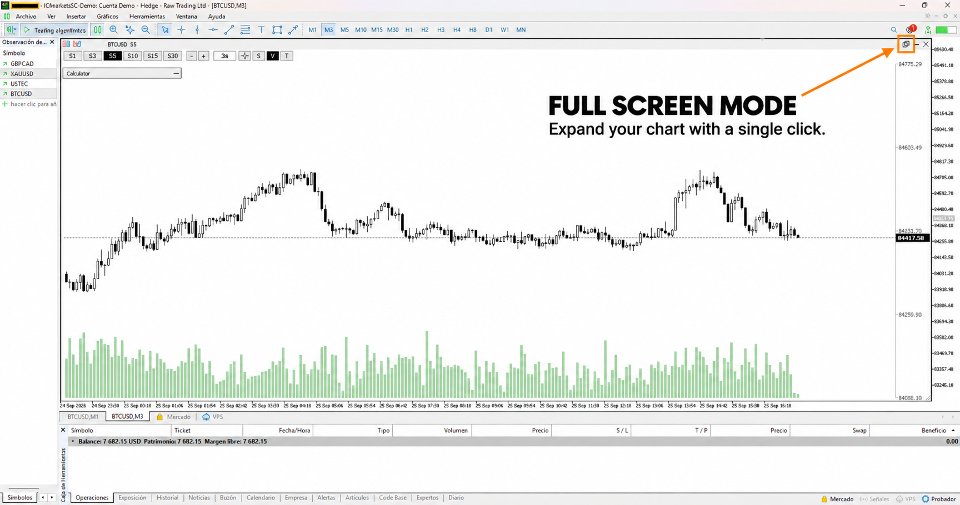Switch to the Historial tab

pos(167,498)
